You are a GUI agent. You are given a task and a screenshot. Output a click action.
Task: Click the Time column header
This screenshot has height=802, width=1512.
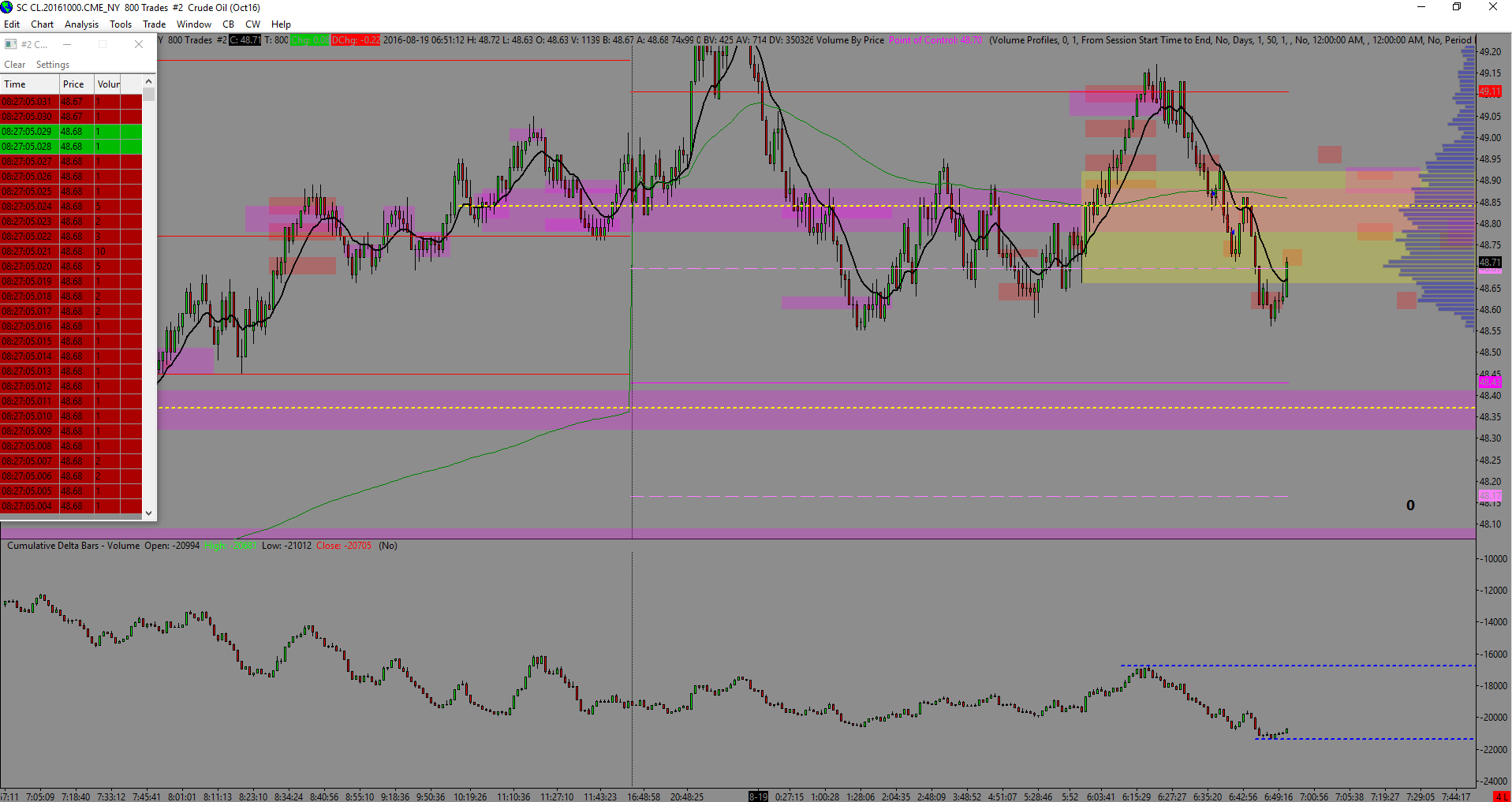click(30, 84)
